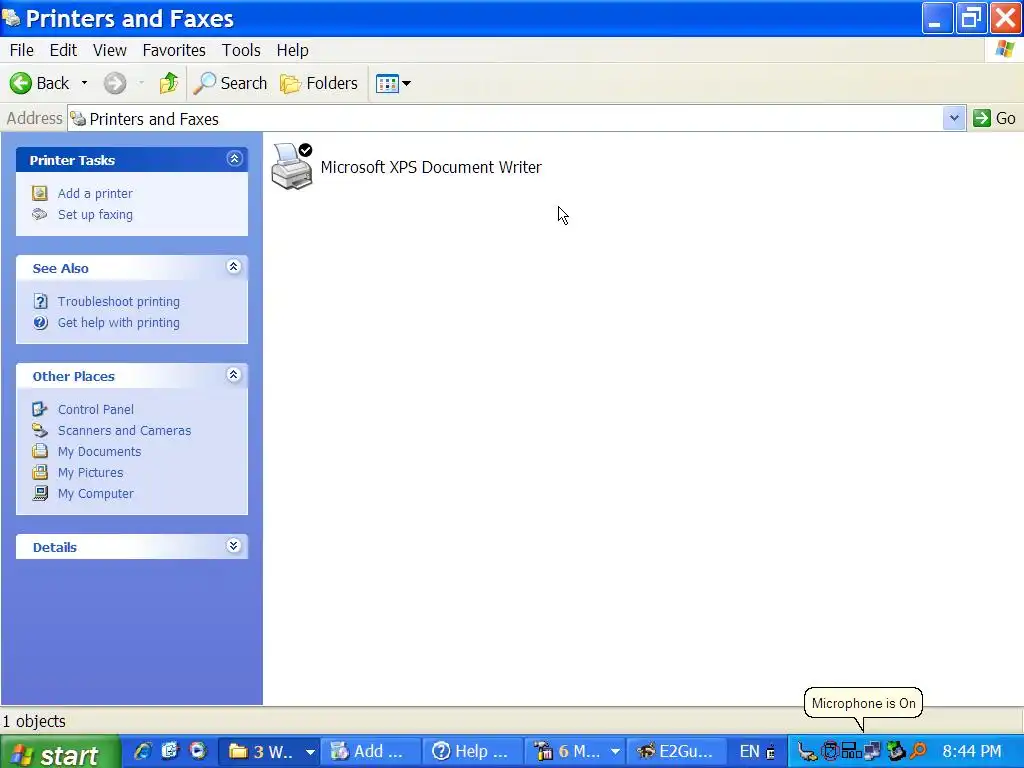Open the Tools menu
Viewport: 1024px width, 768px height.
241,50
